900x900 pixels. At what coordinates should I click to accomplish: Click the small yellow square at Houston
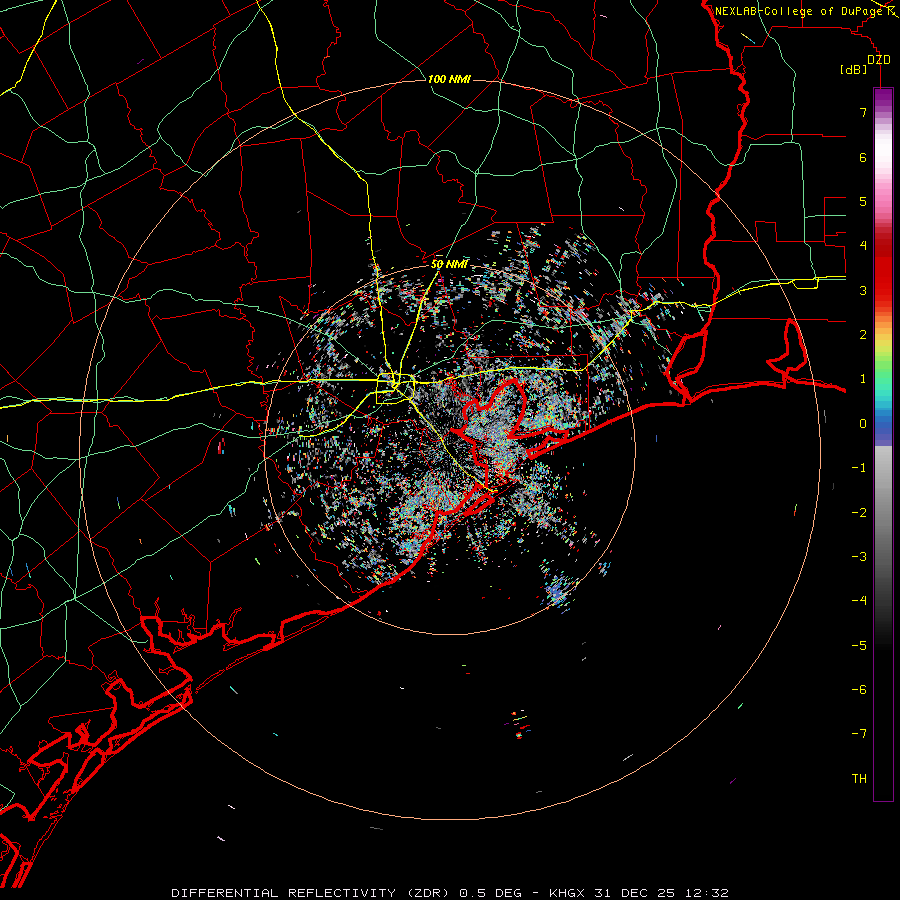coord(395,388)
